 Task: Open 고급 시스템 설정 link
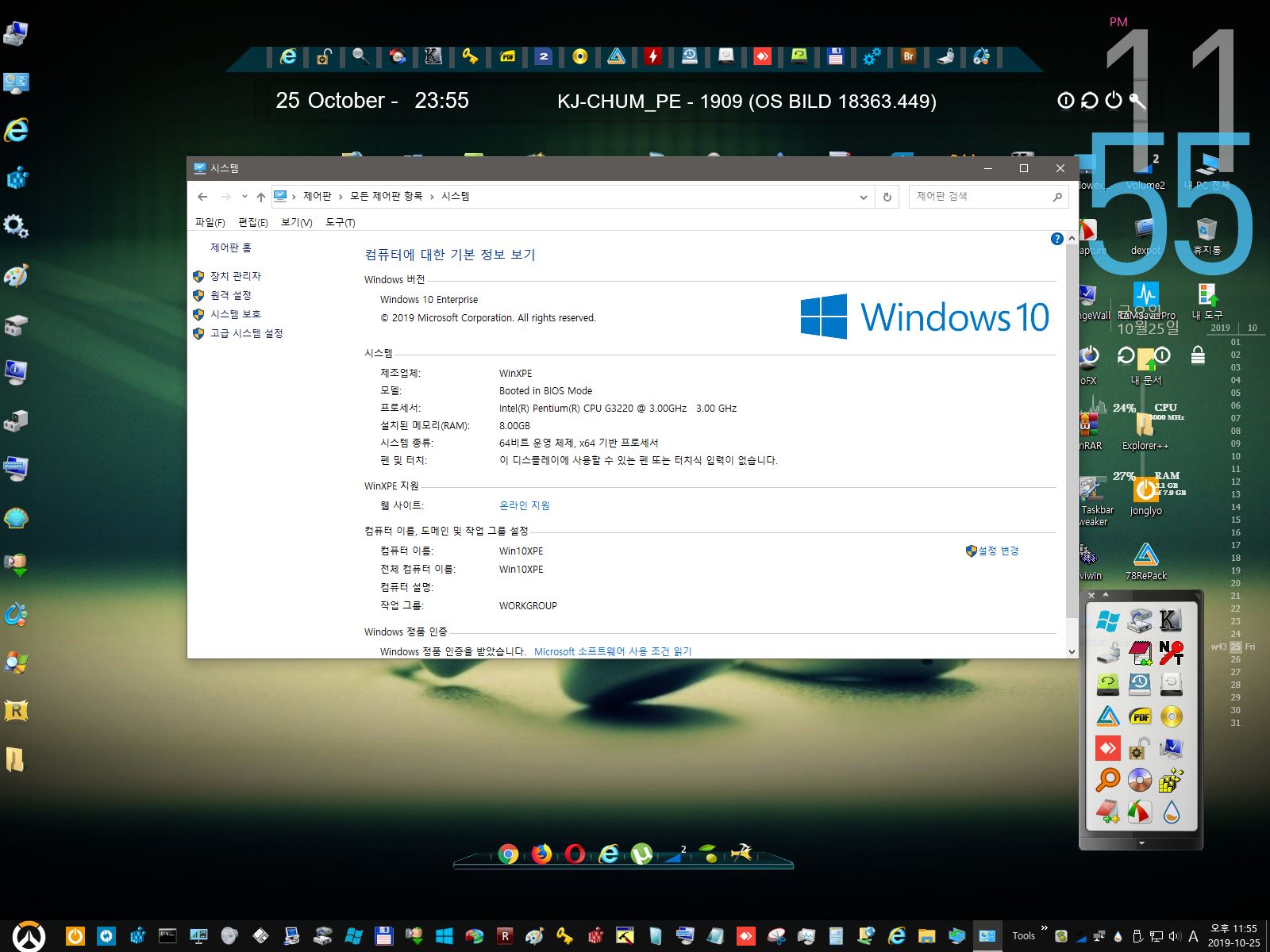pos(247,333)
